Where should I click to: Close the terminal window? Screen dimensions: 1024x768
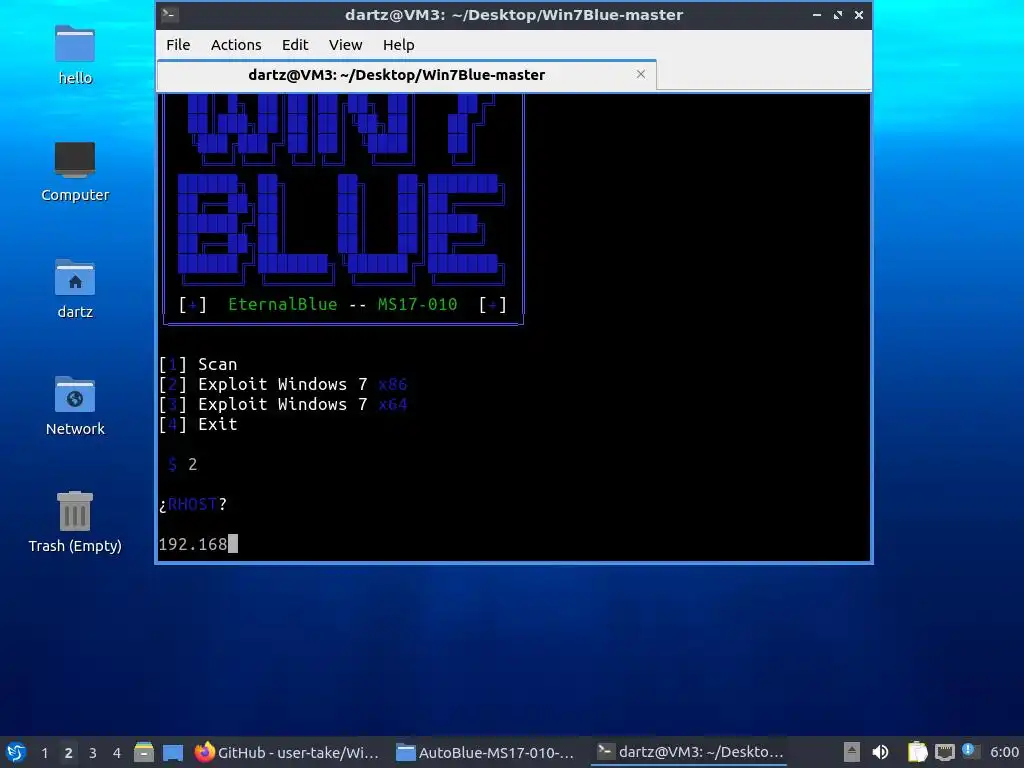[859, 14]
